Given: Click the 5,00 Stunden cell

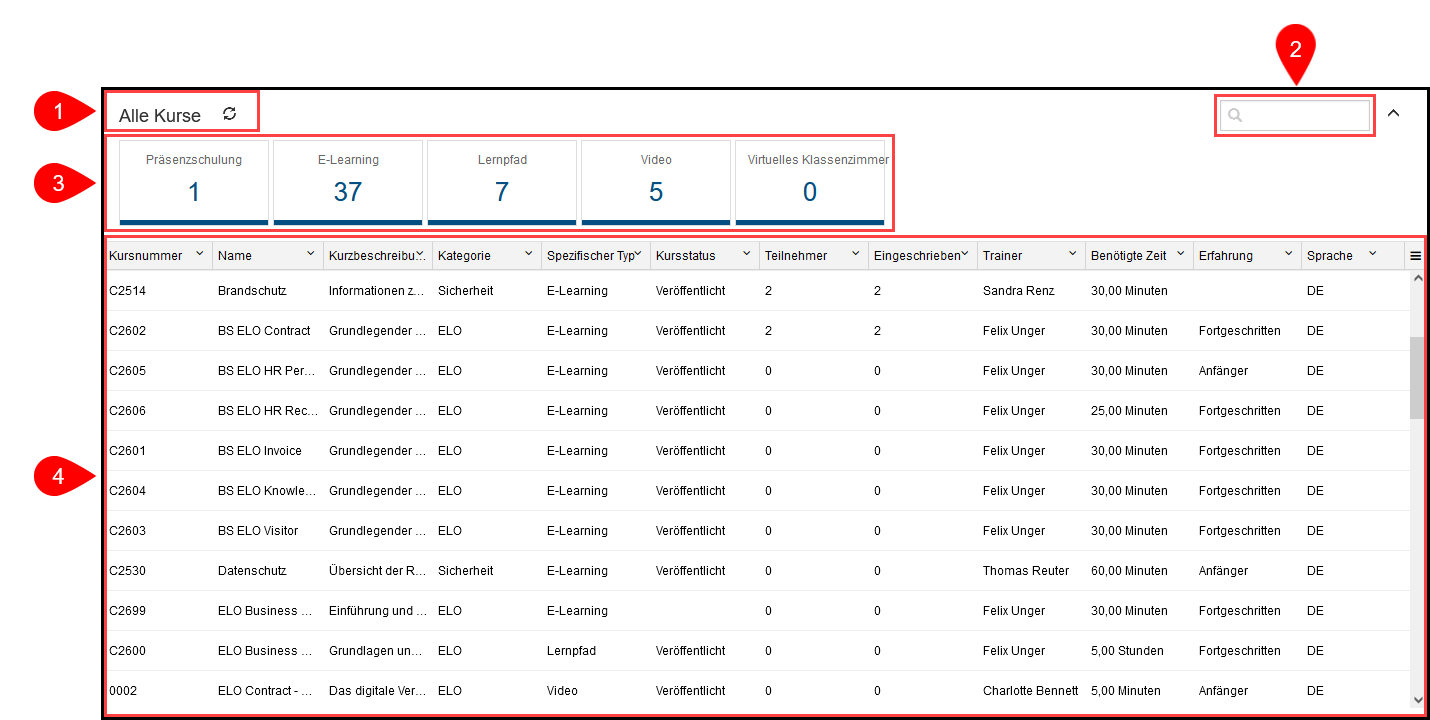Looking at the screenshot, I should tap(1127, 651).
